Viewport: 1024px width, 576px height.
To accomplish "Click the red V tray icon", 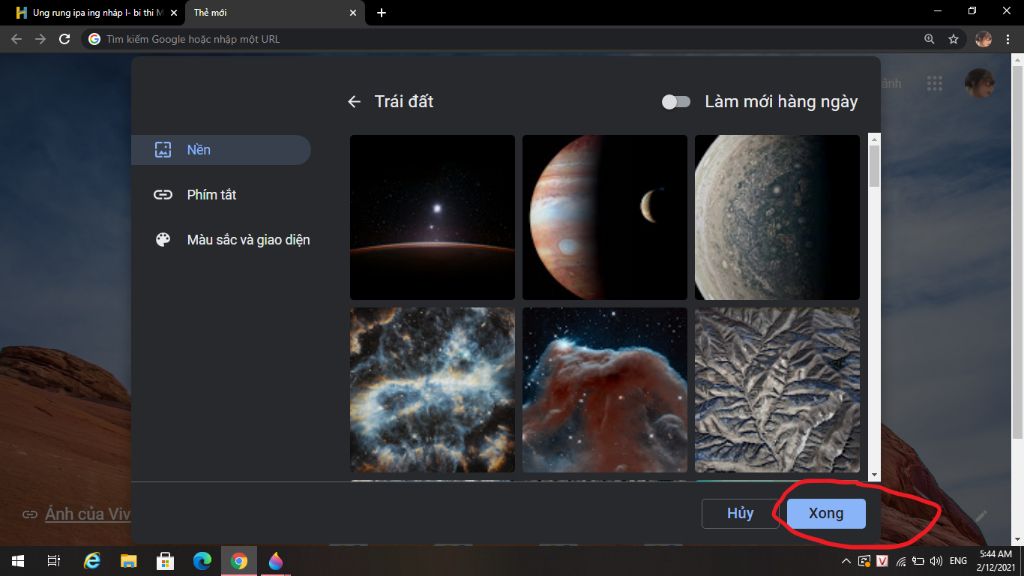I will click(x=882, y=561).
